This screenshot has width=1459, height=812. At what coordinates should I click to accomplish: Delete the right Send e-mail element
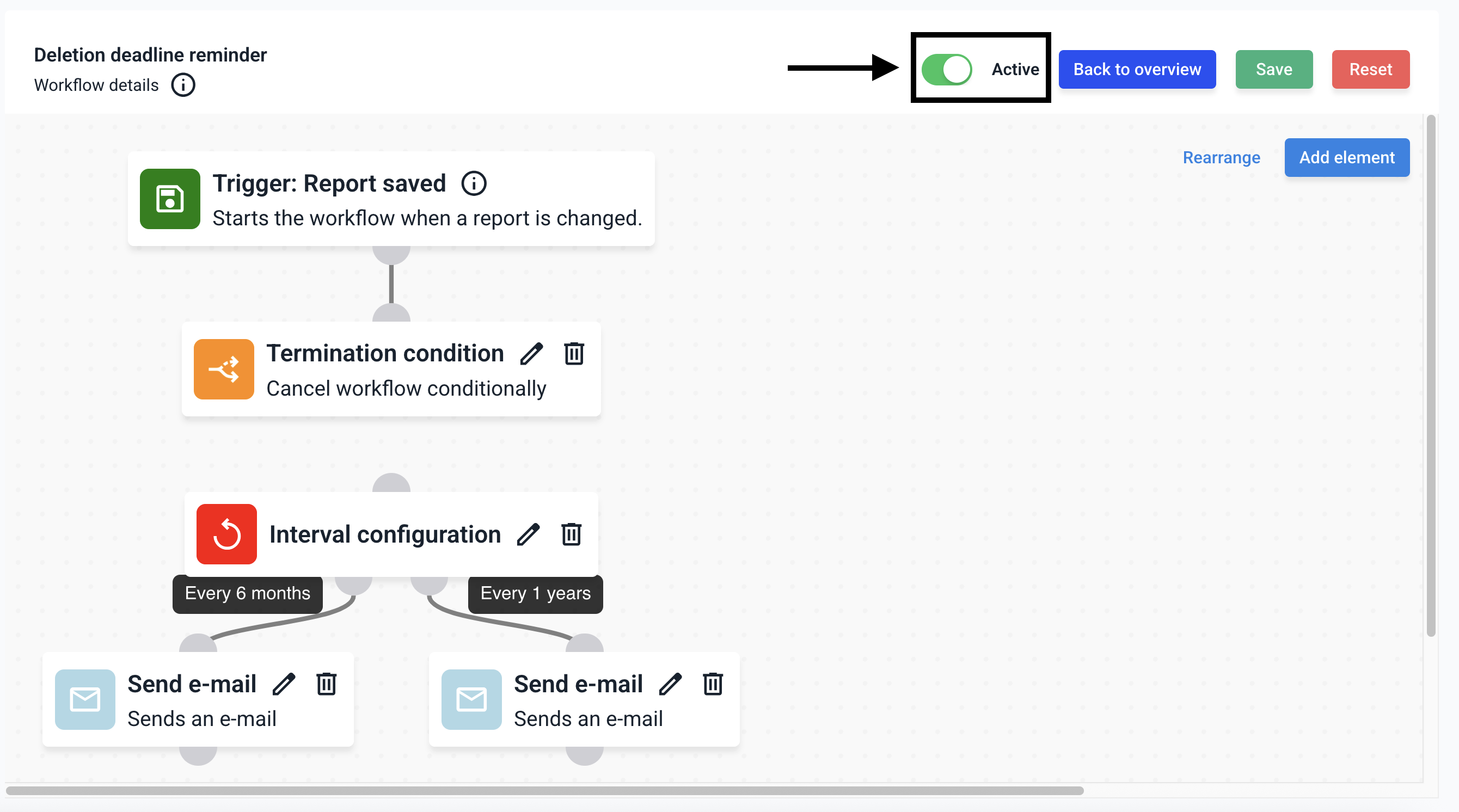(713, 684)
